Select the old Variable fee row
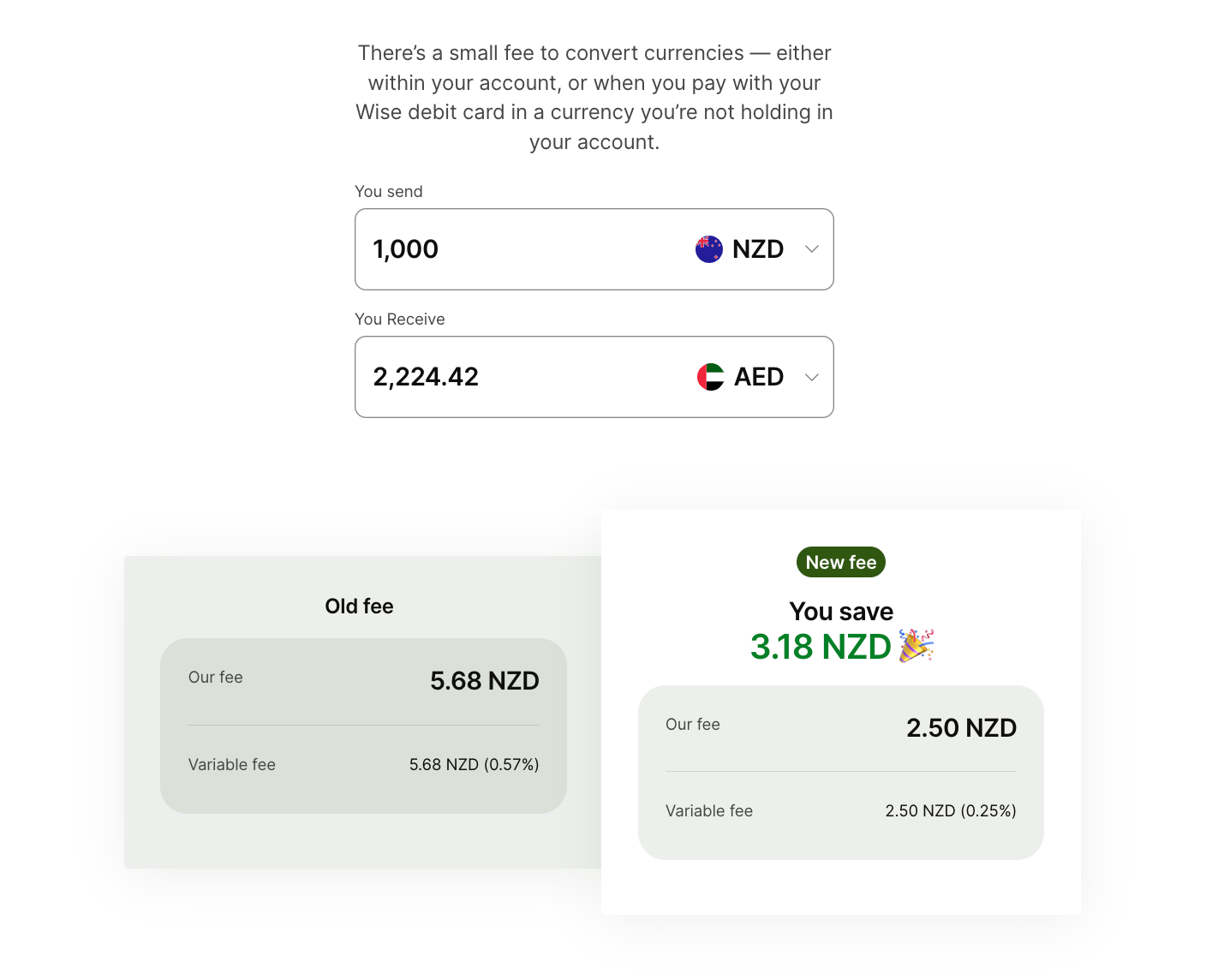Viewport: 1218px width, 980px height. coord(363,764)
